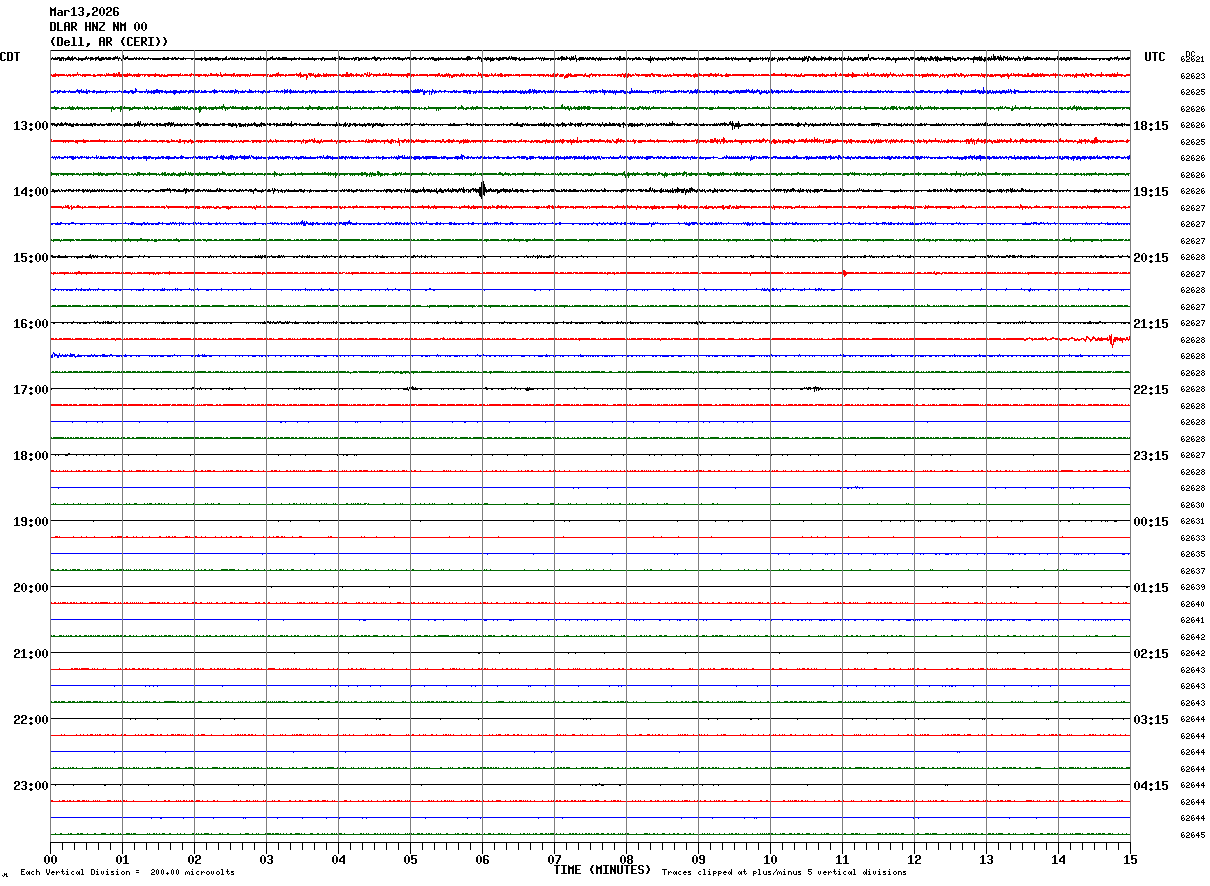
Task: Click the TIME (MINUTES) axis label
Action: [602, 870]
